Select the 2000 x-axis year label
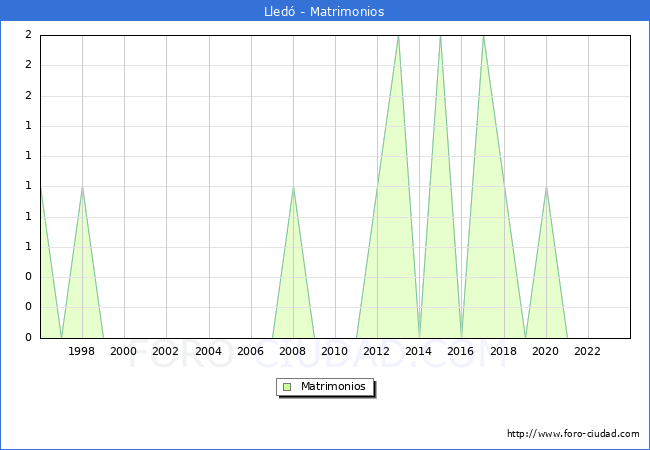 pos(124,351)
